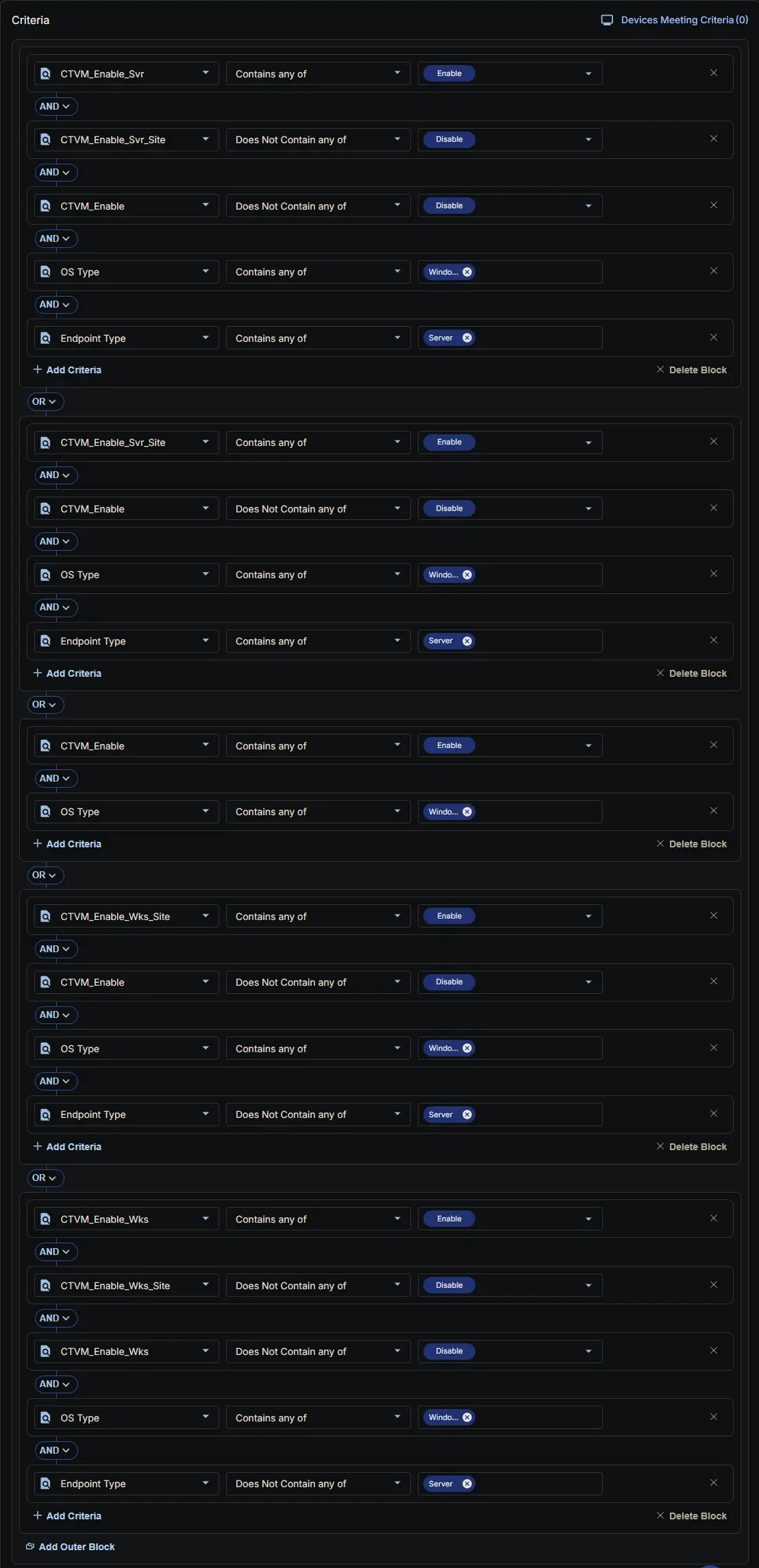Remove Server tag in first block Endpoint Type

tap(467, 338)
